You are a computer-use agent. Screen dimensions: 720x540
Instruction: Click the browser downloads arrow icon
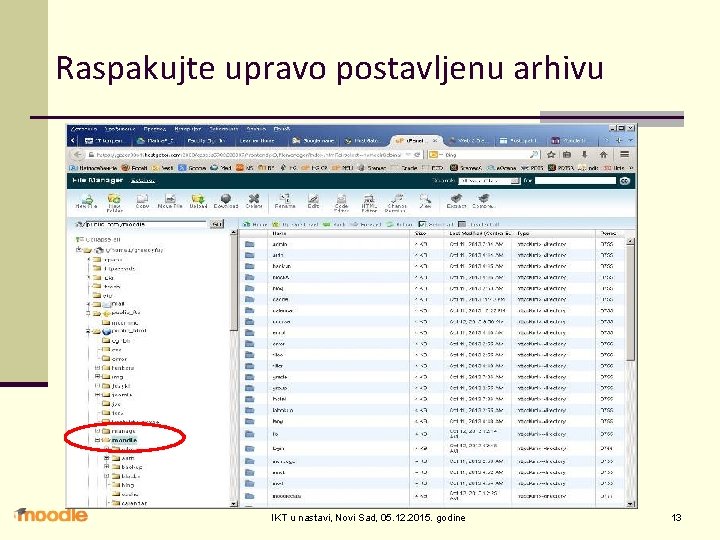585,155
